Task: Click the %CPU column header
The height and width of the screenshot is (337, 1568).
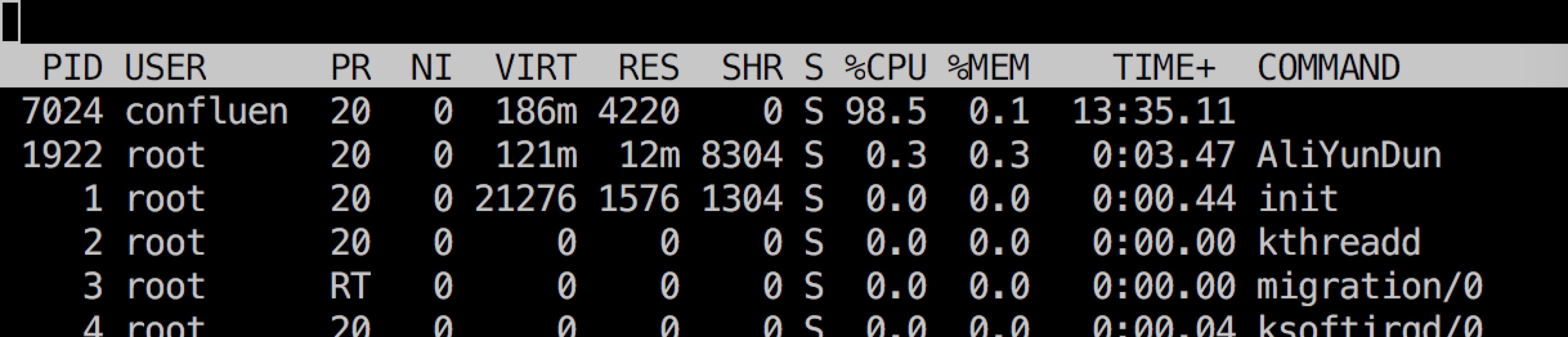Action: coord(886,68)
